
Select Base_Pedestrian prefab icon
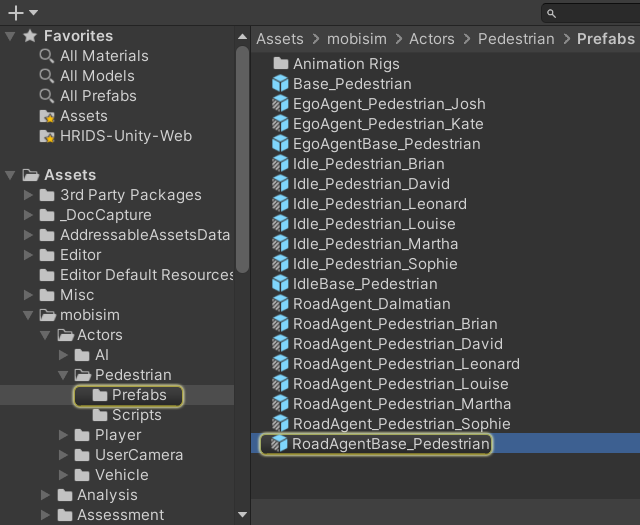click(x=280, y=84)
